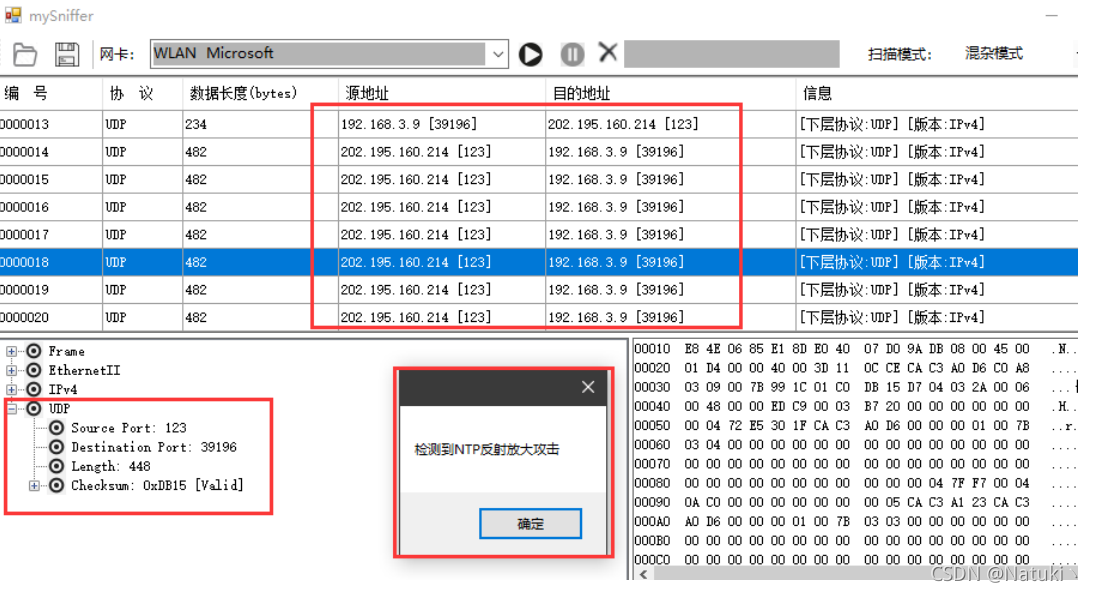Minimize the mySniffer window

1052,15
